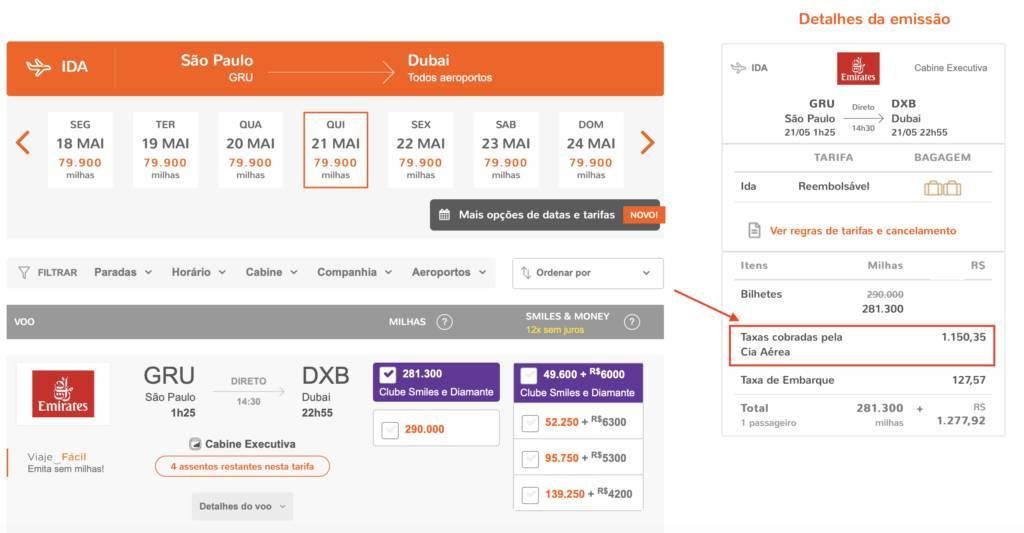Viewport: 1024px width, 533px height.
Task: Click the fare rules document icon
Action: (755, 231)
